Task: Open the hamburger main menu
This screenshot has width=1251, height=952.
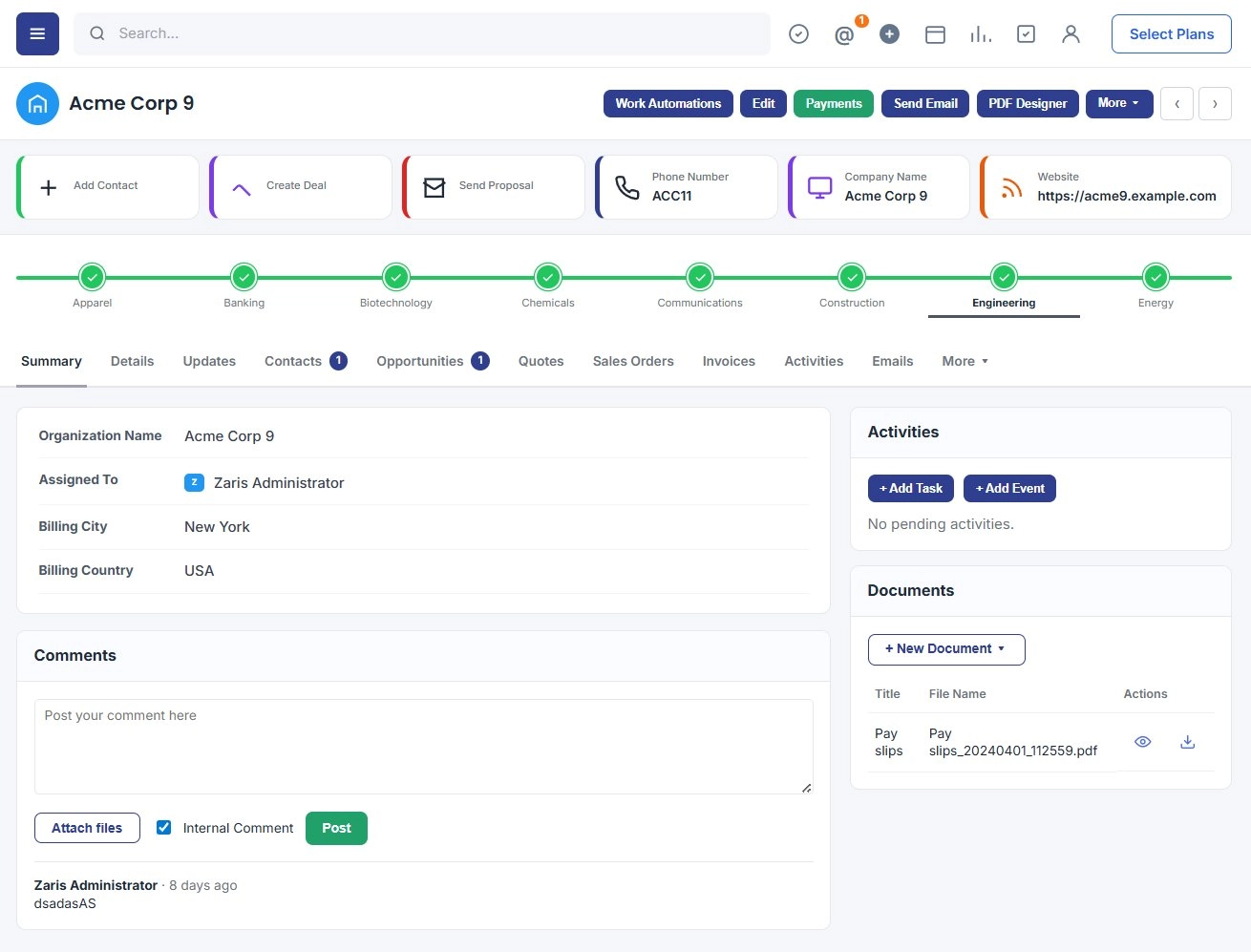Action: coord(37,33)
